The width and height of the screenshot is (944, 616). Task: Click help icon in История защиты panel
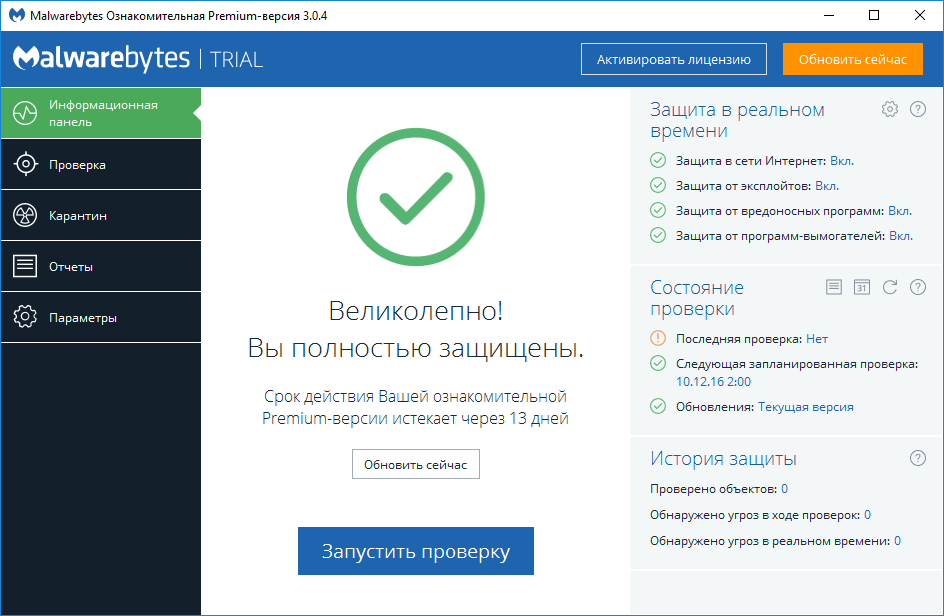tap(918, 458)
